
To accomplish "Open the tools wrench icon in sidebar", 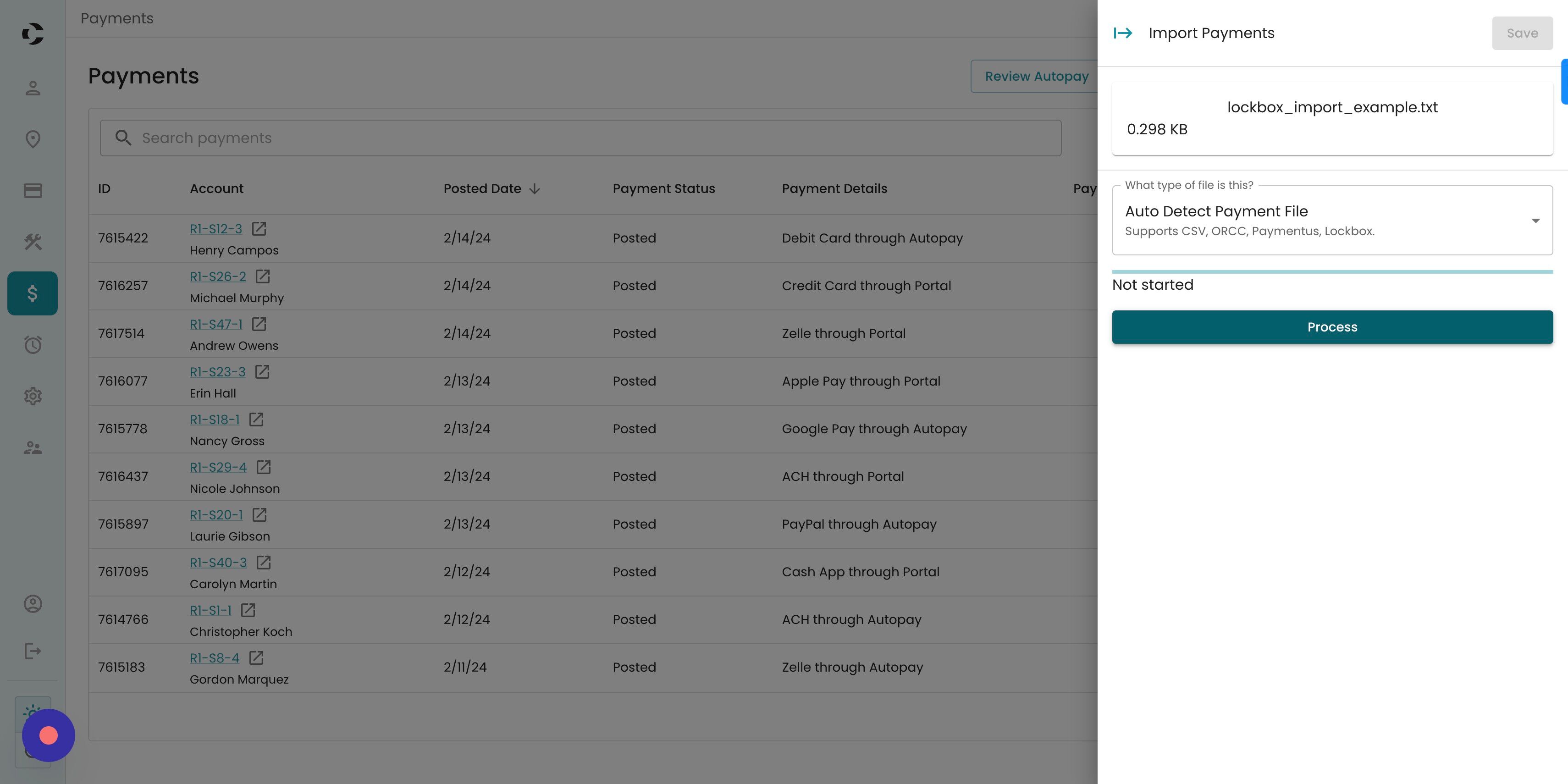I will click(33, 242).
